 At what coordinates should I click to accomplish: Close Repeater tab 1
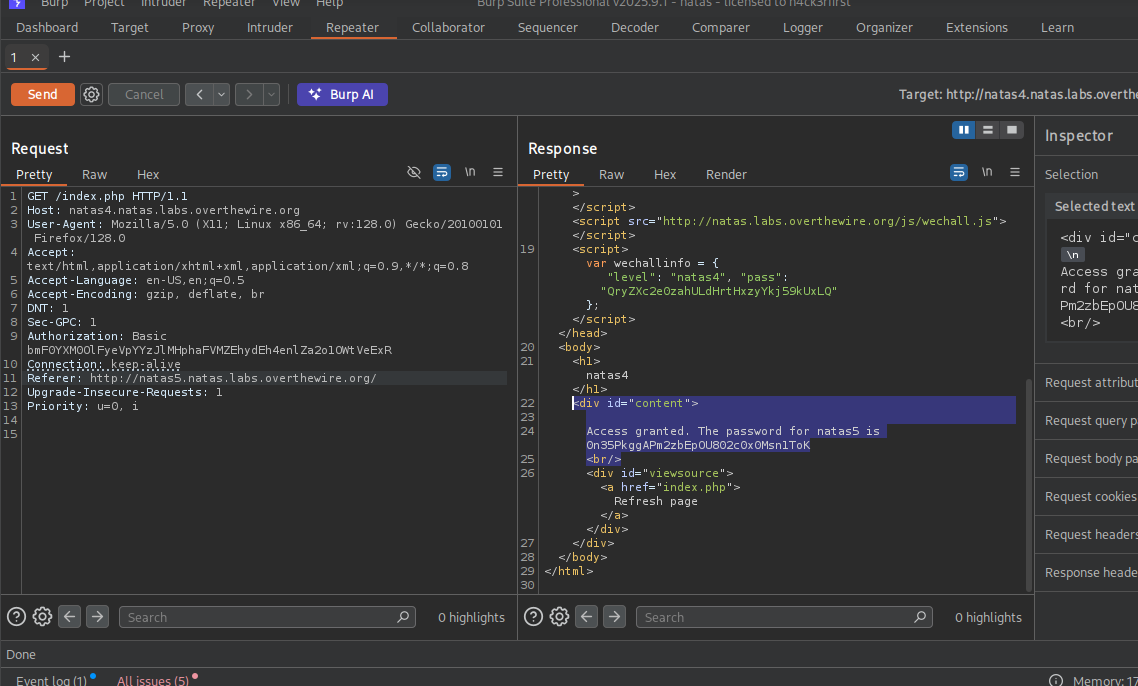point(35,57)
